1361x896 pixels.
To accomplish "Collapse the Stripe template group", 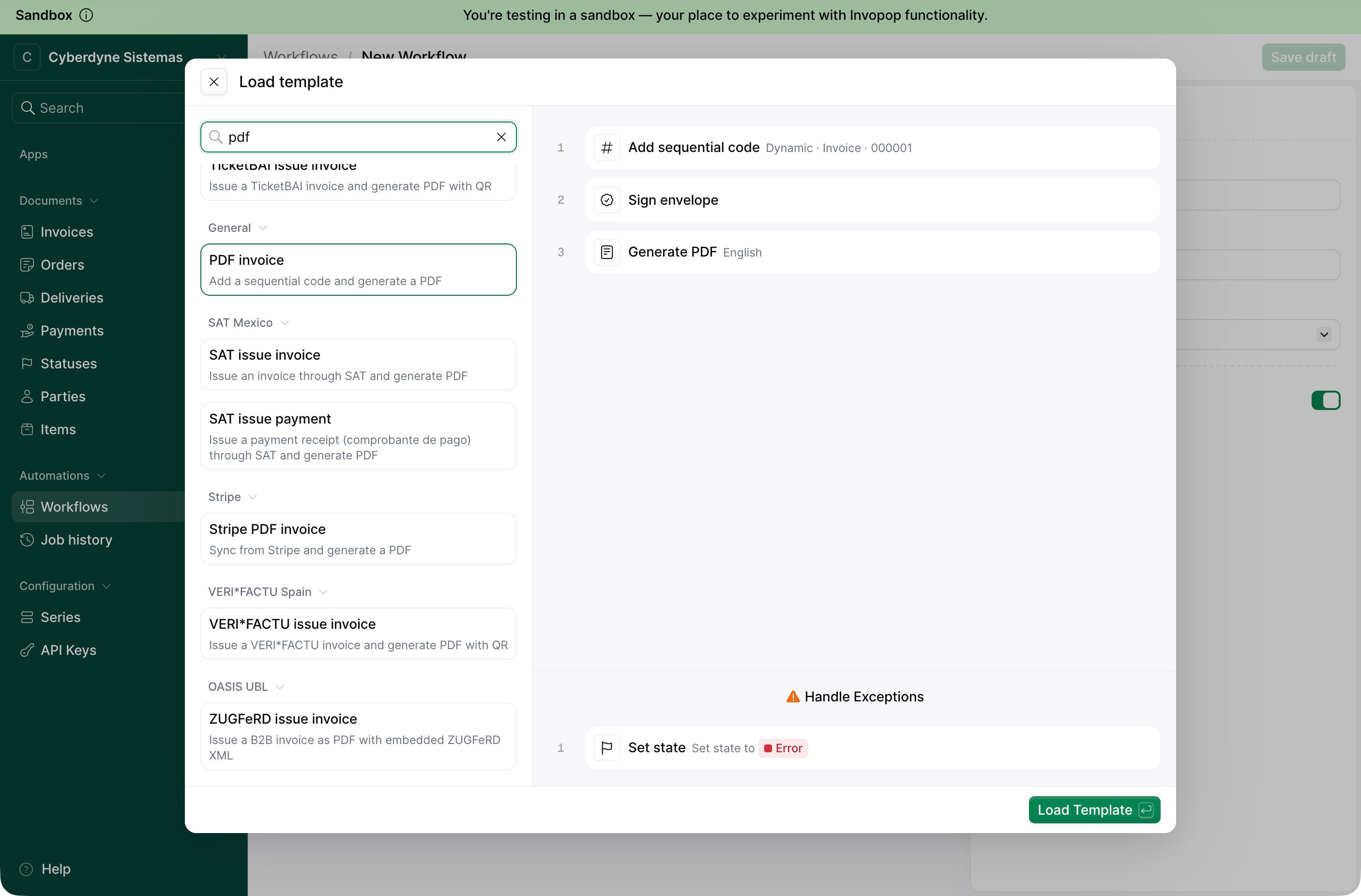I will click(253, 498).
